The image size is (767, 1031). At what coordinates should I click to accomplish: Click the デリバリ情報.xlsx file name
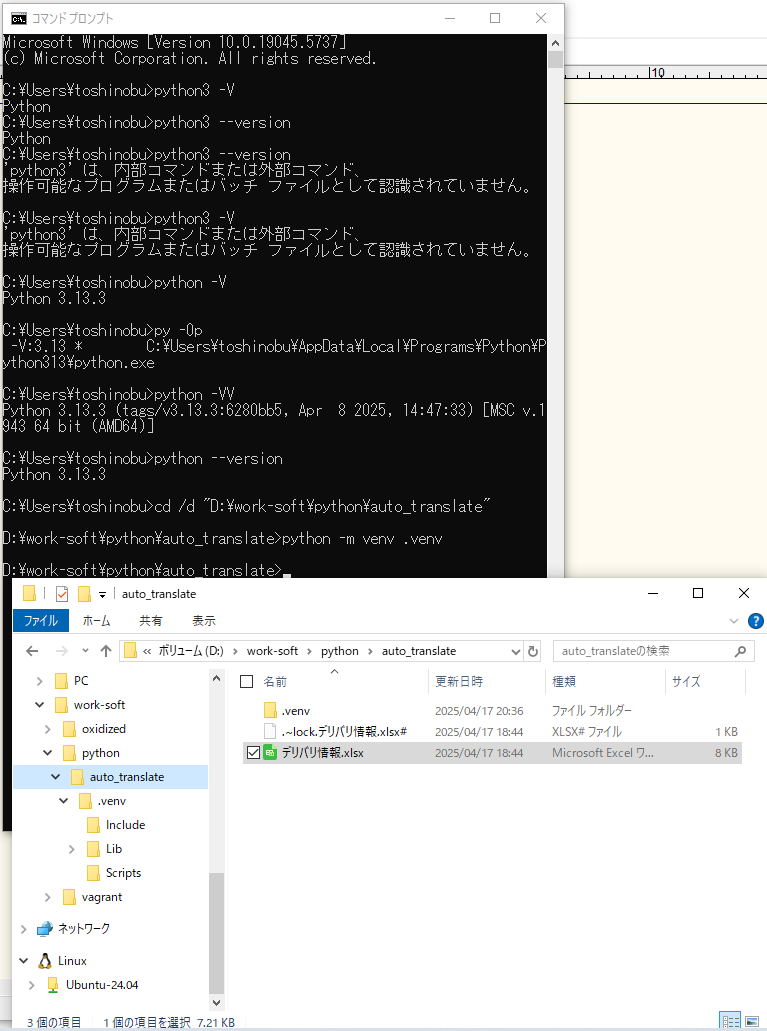(x=322, y=753)
